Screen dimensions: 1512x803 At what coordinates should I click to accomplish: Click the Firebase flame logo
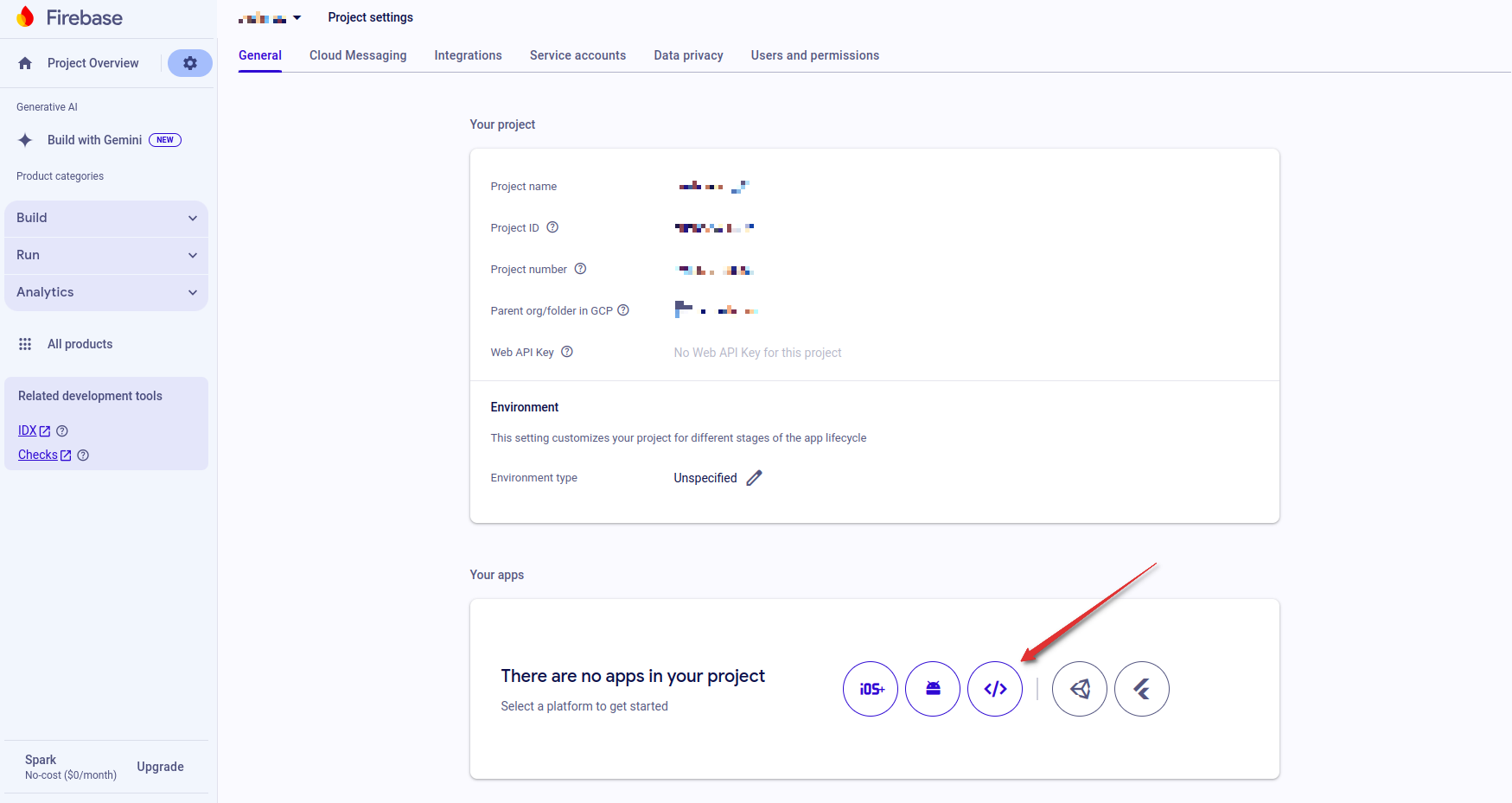(x=25, y=17)
